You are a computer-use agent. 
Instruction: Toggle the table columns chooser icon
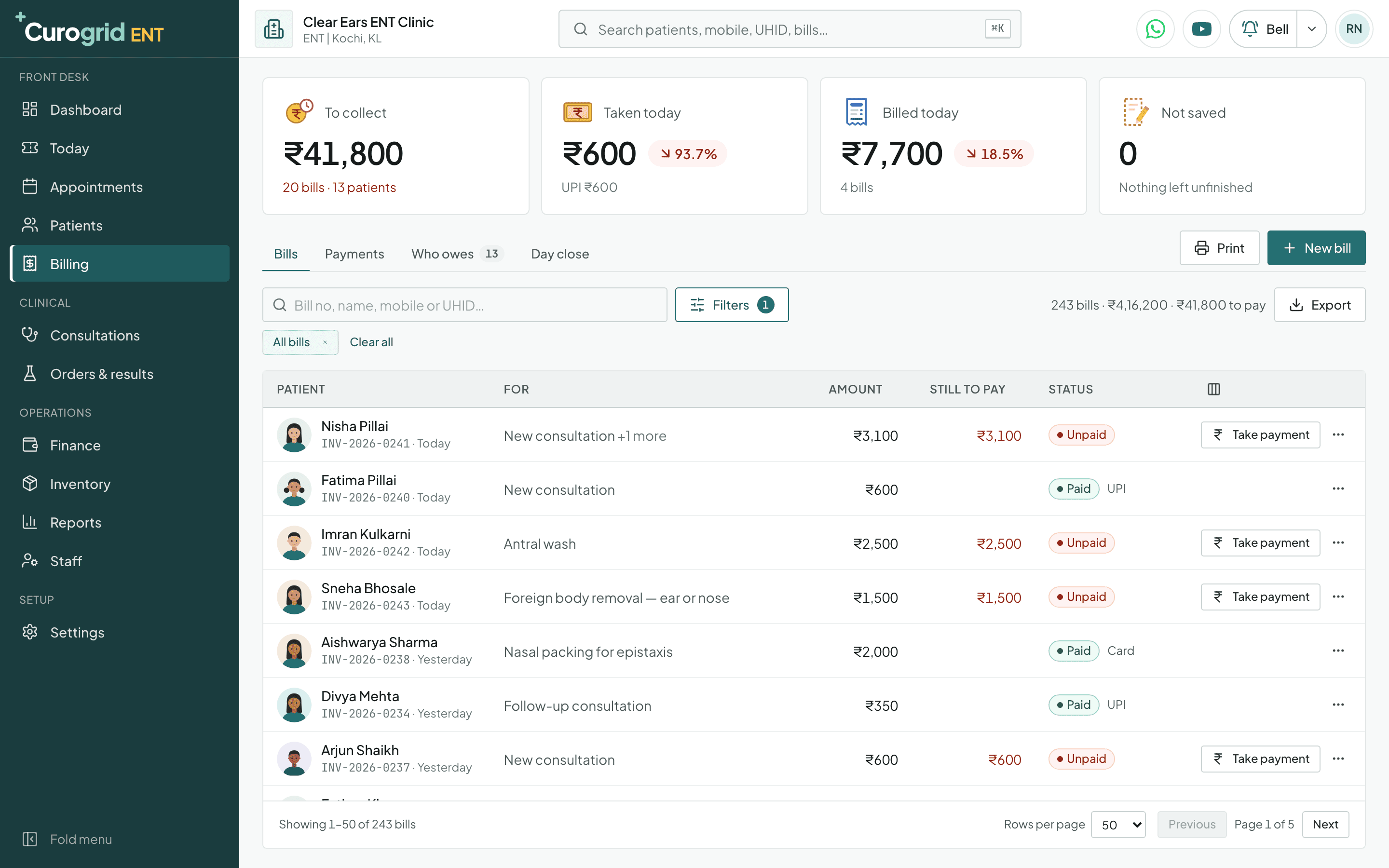tap(1213, 389)
